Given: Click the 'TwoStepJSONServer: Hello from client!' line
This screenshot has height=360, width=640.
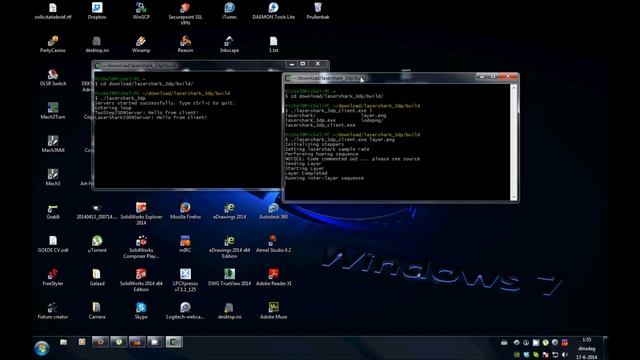Looking at the screenshot, I should click(147, 112).
